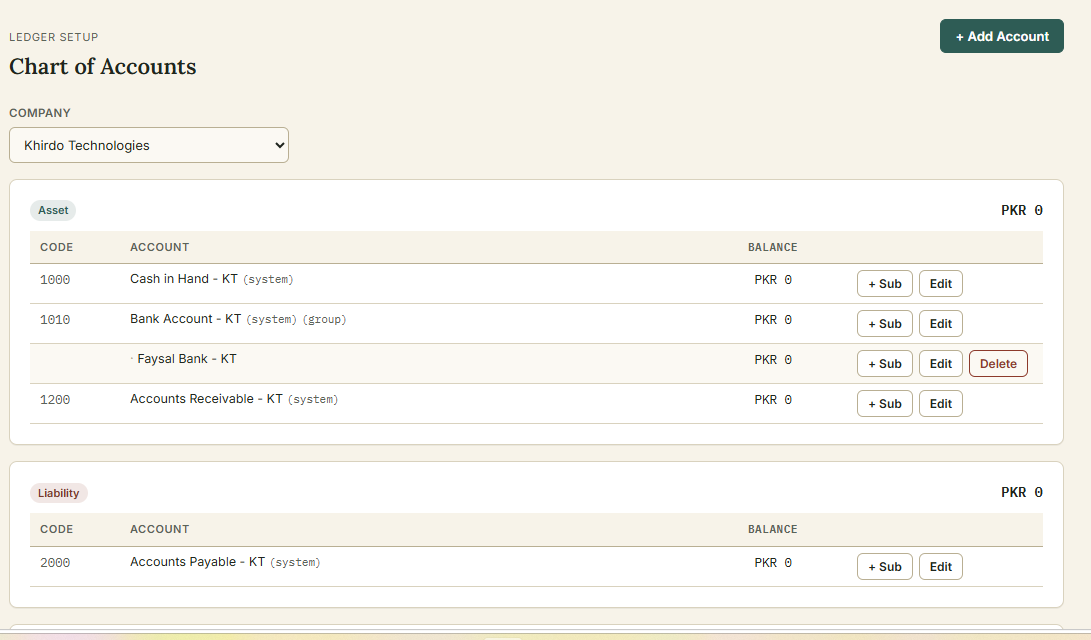1091x640 pixels.
Task: Click account code 1010
Action: [x=55, y=320]
